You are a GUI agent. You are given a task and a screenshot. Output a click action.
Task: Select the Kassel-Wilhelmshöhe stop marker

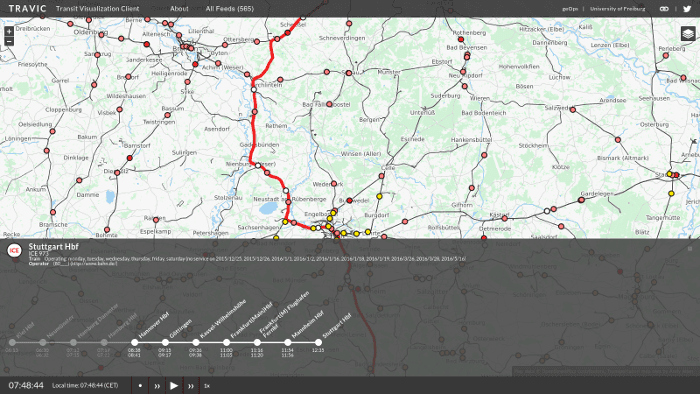click(x=196, y=342)
